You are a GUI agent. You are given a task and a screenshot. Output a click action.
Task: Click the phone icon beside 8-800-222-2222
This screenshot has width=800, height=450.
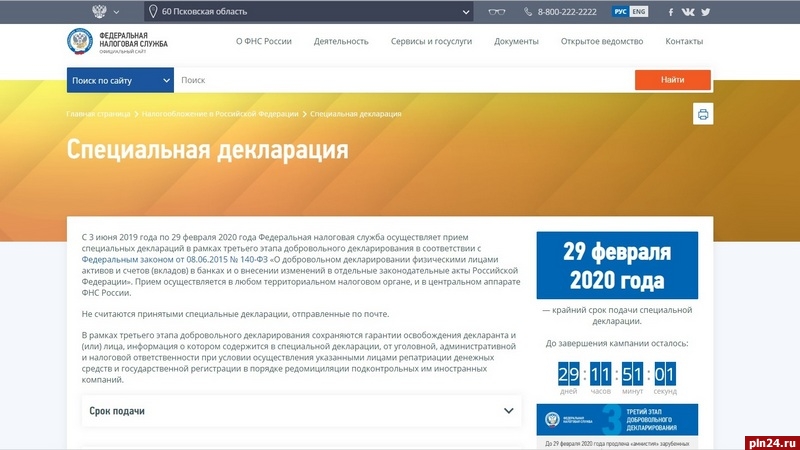coord(528,12)
